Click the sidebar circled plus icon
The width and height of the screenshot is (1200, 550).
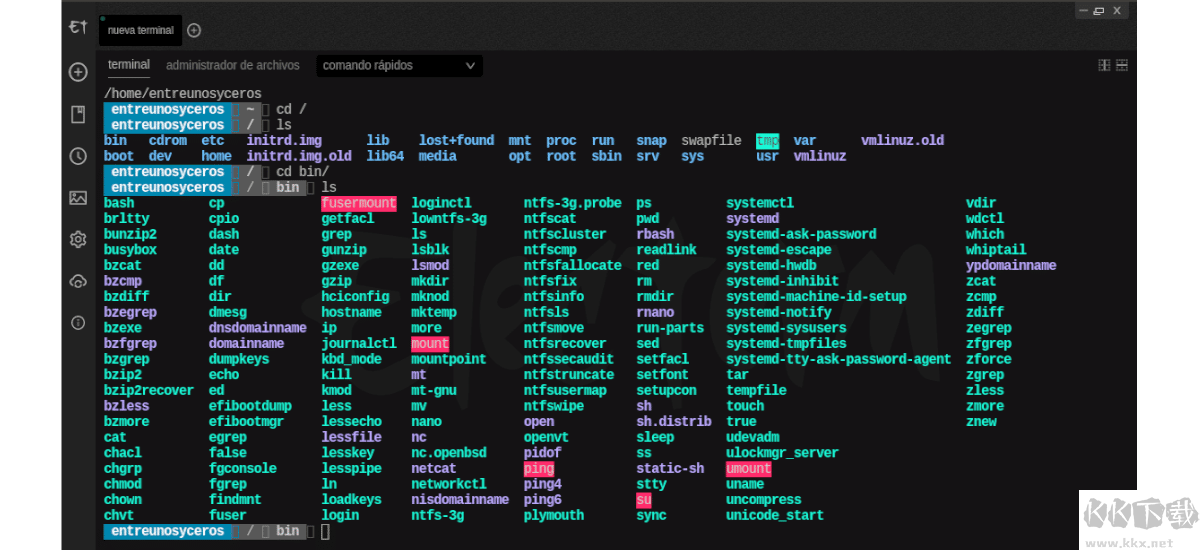(78, 72)
